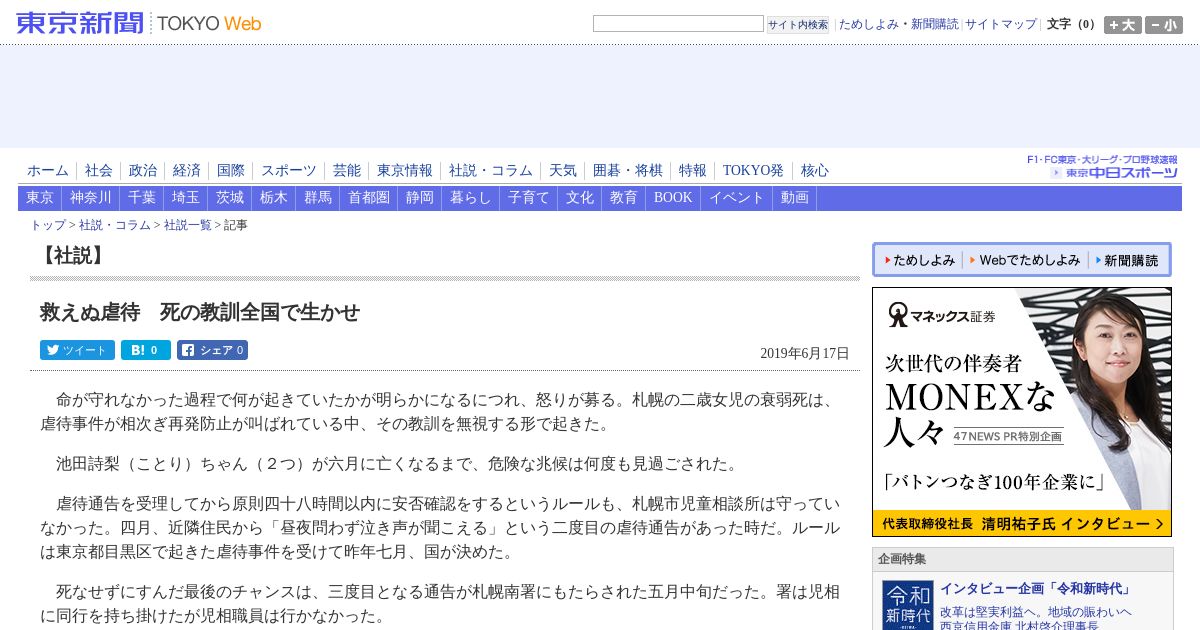Open the 東京中日スポーツ banner
The width and height of the screenshot is (1200, 630).
tap(1103, 166)
